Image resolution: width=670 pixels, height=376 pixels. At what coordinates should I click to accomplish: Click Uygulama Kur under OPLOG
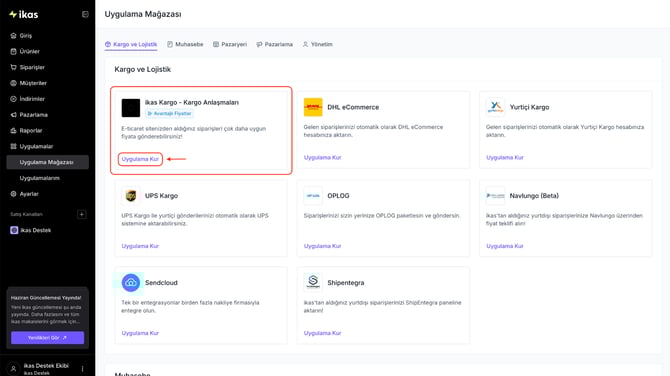pos(322,246)
